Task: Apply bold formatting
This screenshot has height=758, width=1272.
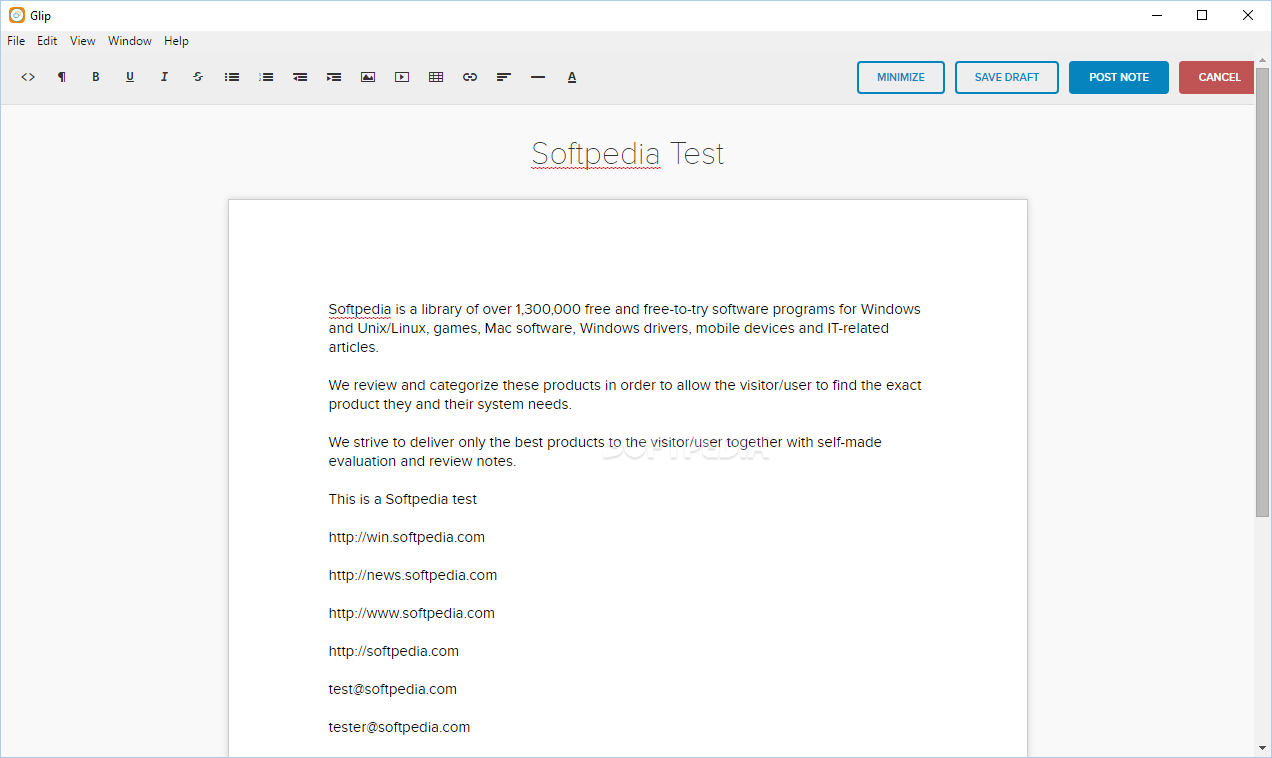Action: coord(96,77)
